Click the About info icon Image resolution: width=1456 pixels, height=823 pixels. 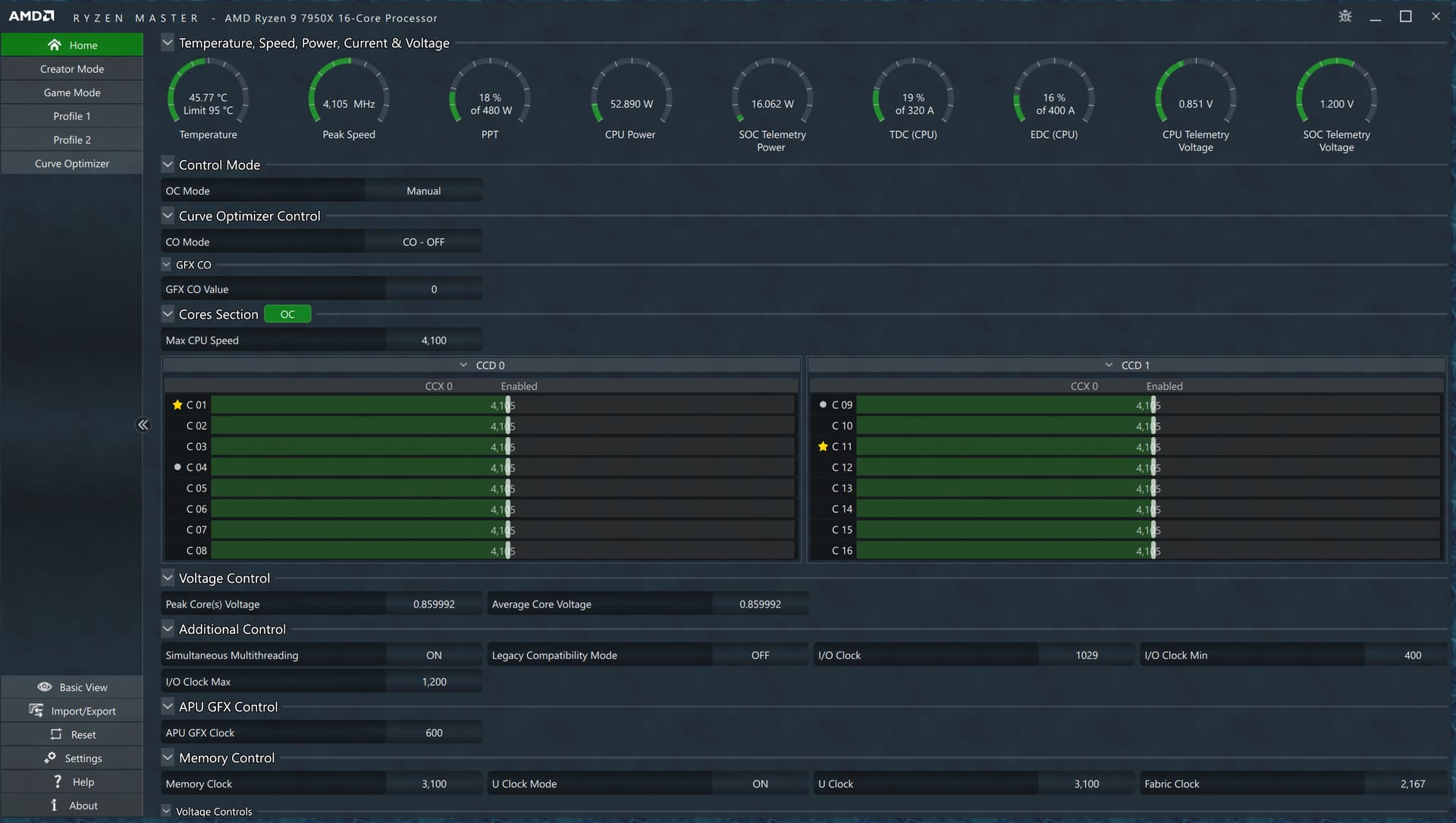pyautogui.click(x=54, y=805)
